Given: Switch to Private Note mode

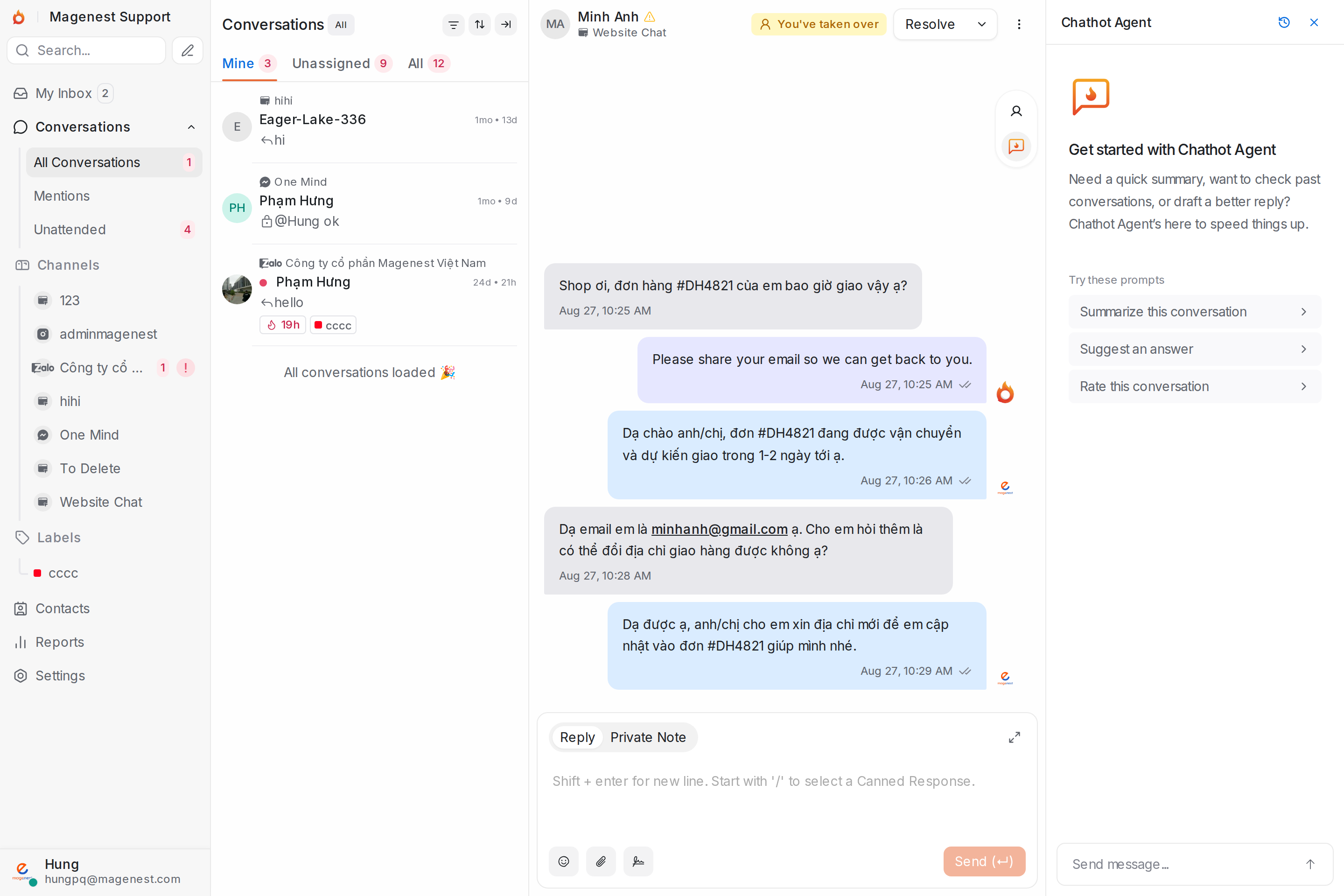Looking at the screenshot, I should [x=647, y=737].
